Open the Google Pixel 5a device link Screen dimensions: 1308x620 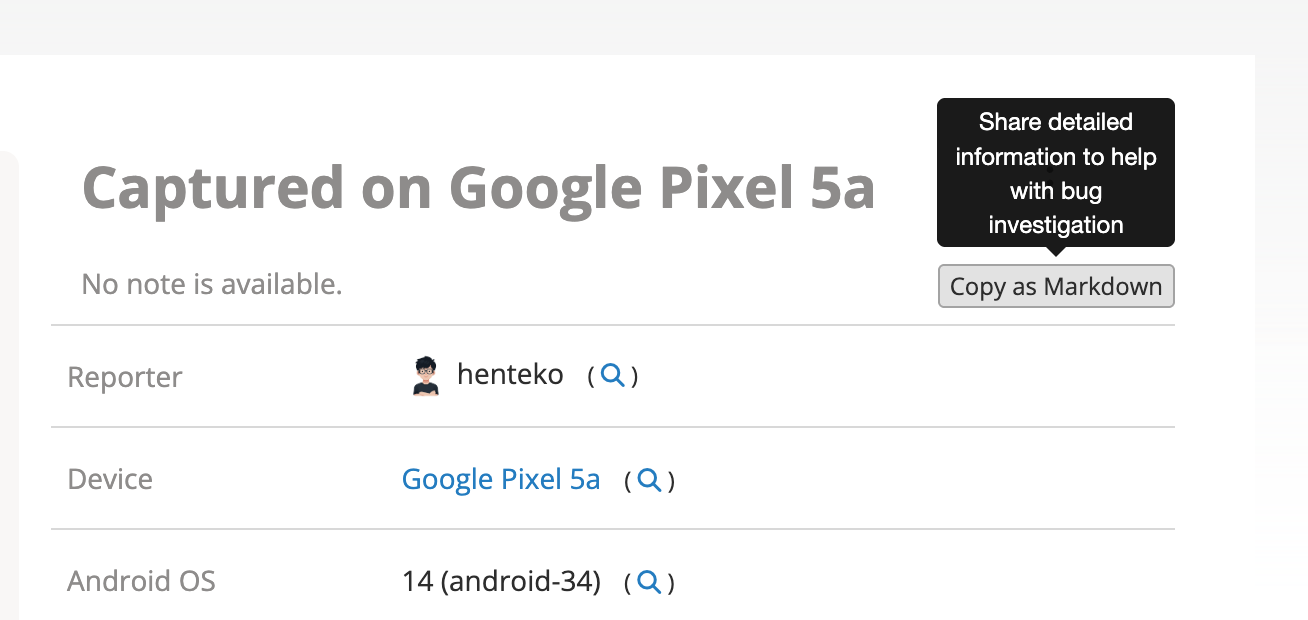[x=500, y=480]
